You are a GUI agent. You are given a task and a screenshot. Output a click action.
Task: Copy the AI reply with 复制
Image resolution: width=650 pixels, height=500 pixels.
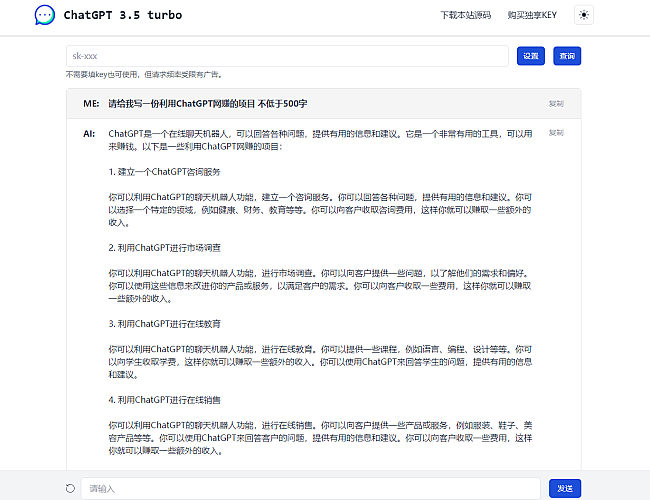(556, 133)
